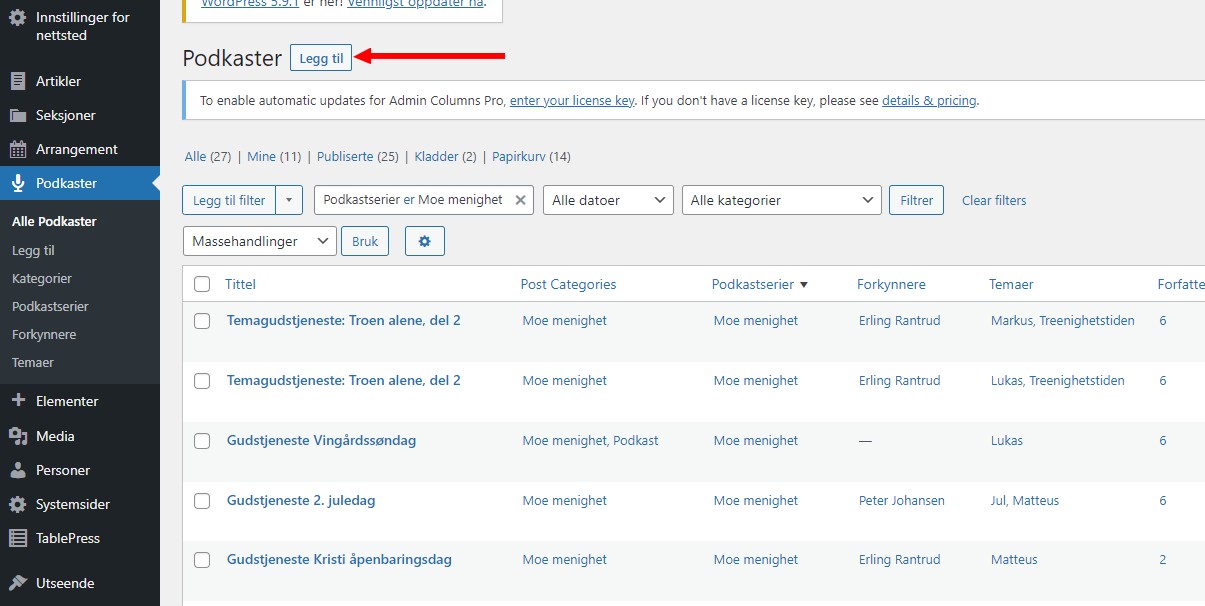The height and width of the screenshot is (606, 1205).
Task: Check the Lukas, Treenighetstiden row checkbox
Action: (202, 381)
